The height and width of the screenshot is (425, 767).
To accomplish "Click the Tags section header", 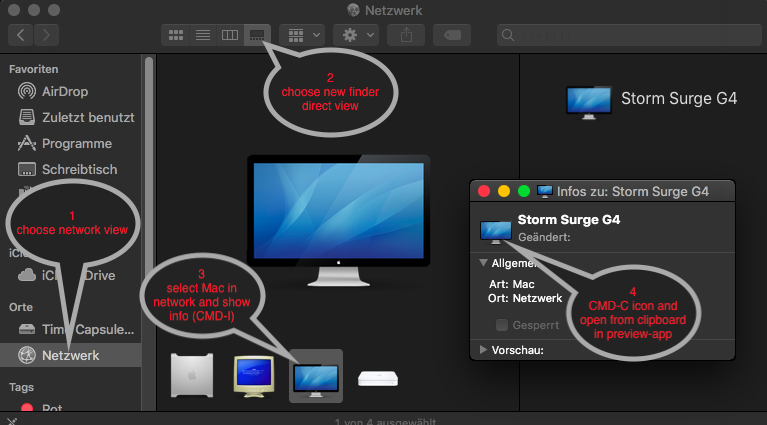I will coord(21,387).
